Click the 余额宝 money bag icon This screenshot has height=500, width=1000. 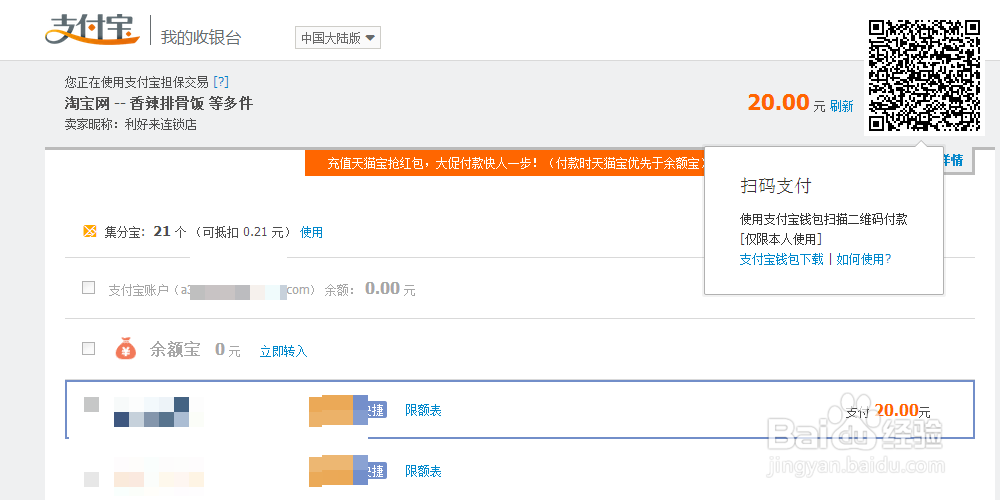click(126, 349)
